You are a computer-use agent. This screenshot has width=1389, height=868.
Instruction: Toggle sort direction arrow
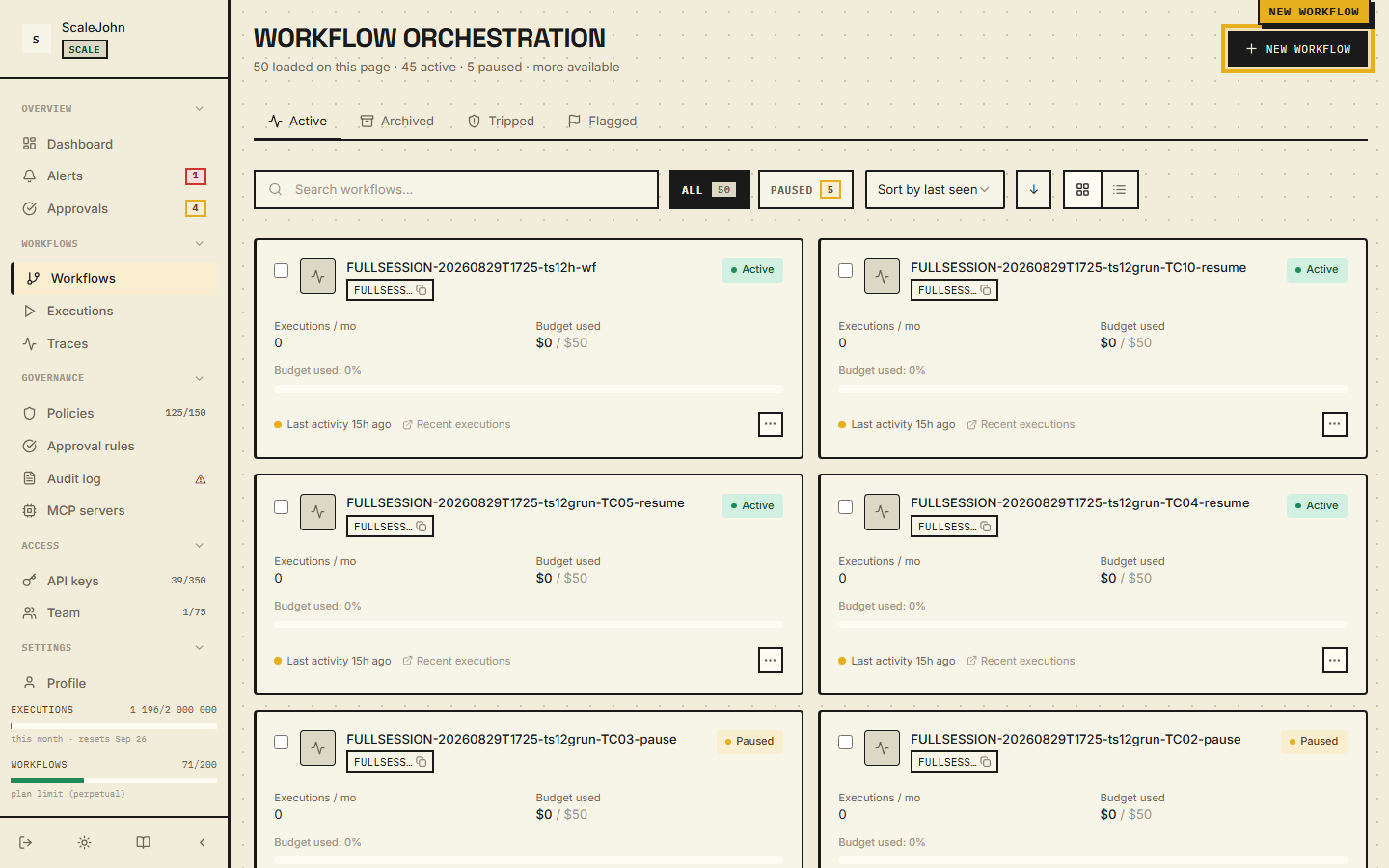[1034, 190]
